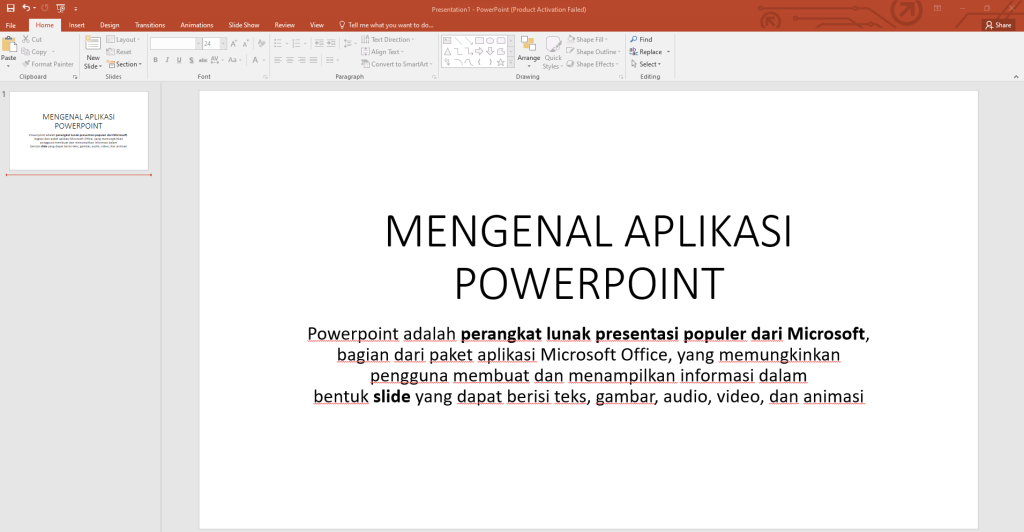Image resolution: width=1024 pixels, height=532 pixels.
Task: Click the Save icon in quick access toolbar
Action: pos(10,8)
